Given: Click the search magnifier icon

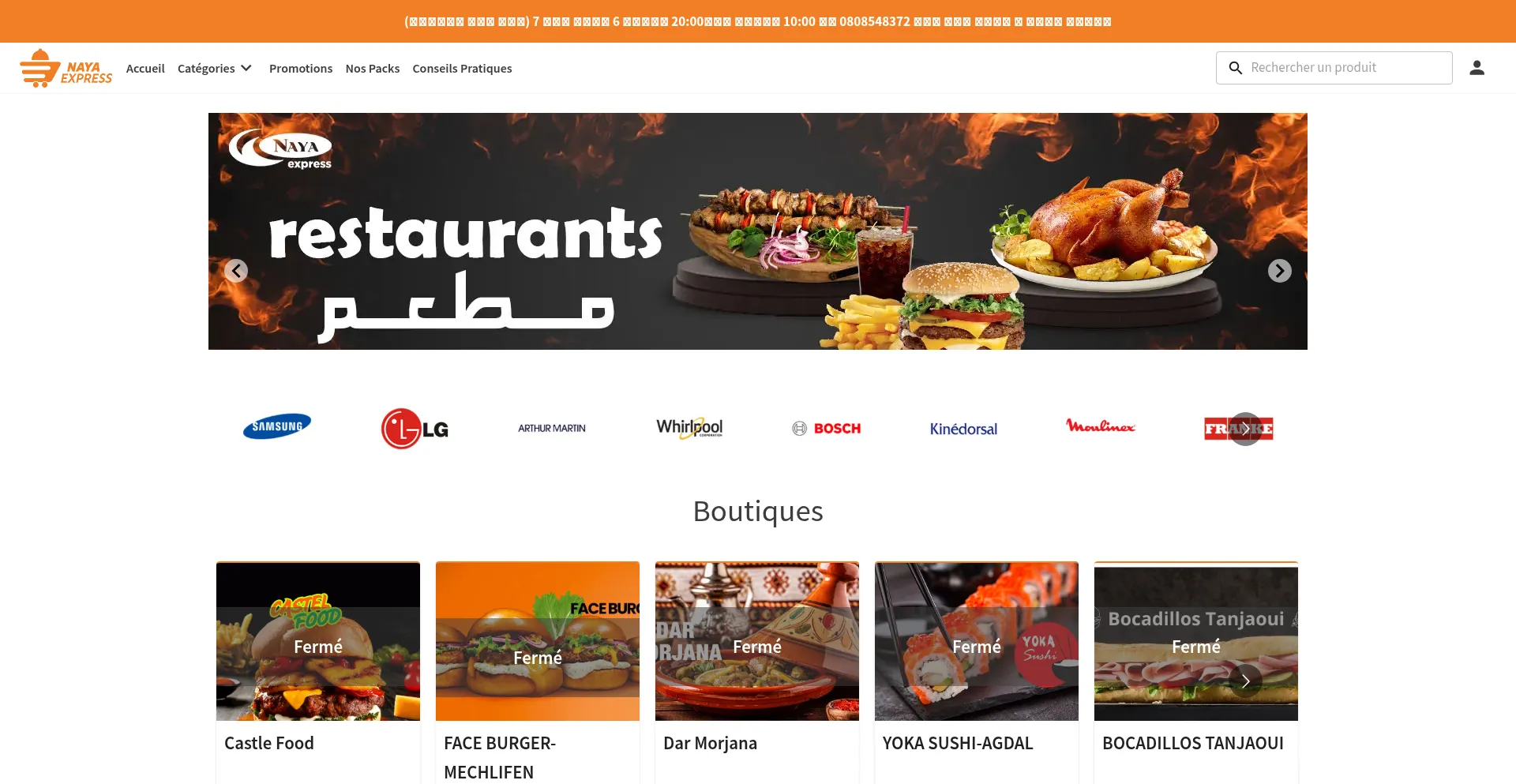Looking at the screenshot, I should 1236,68.
